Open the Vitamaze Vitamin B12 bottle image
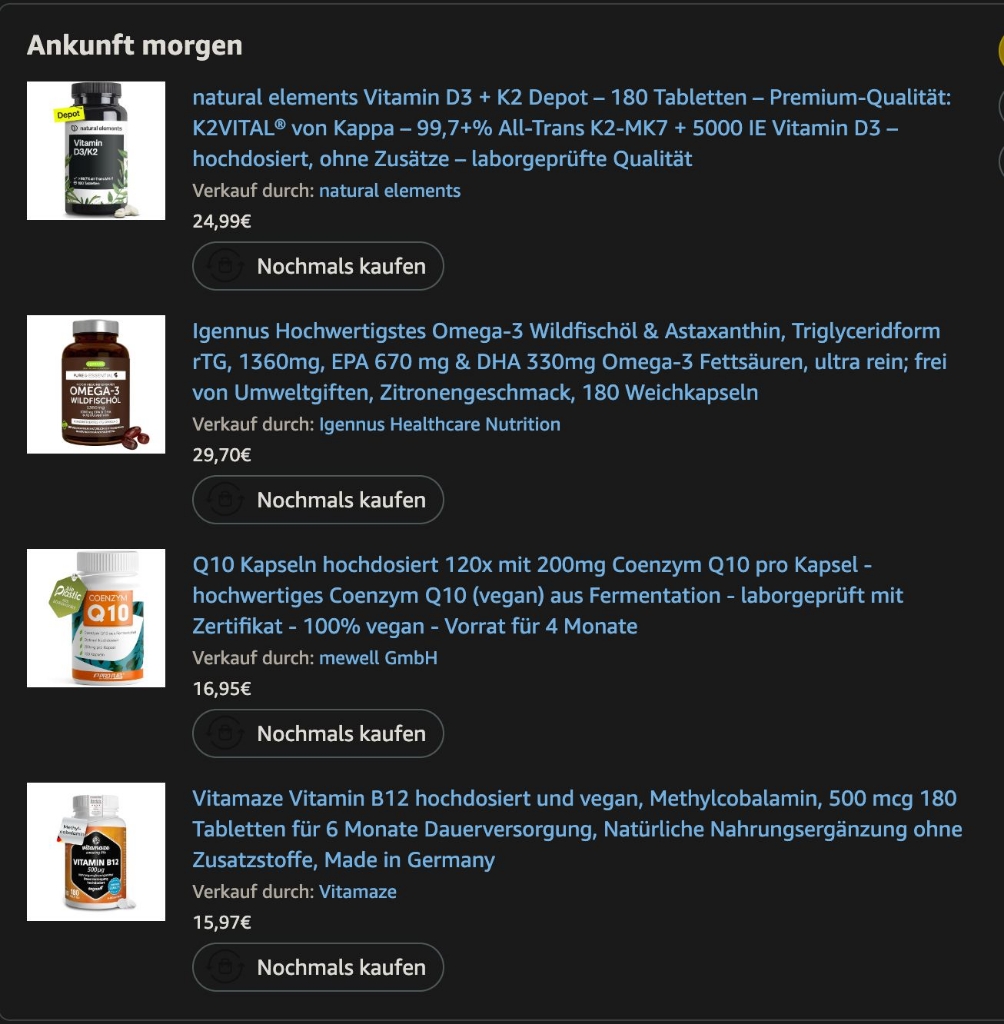 coord(96,852)
